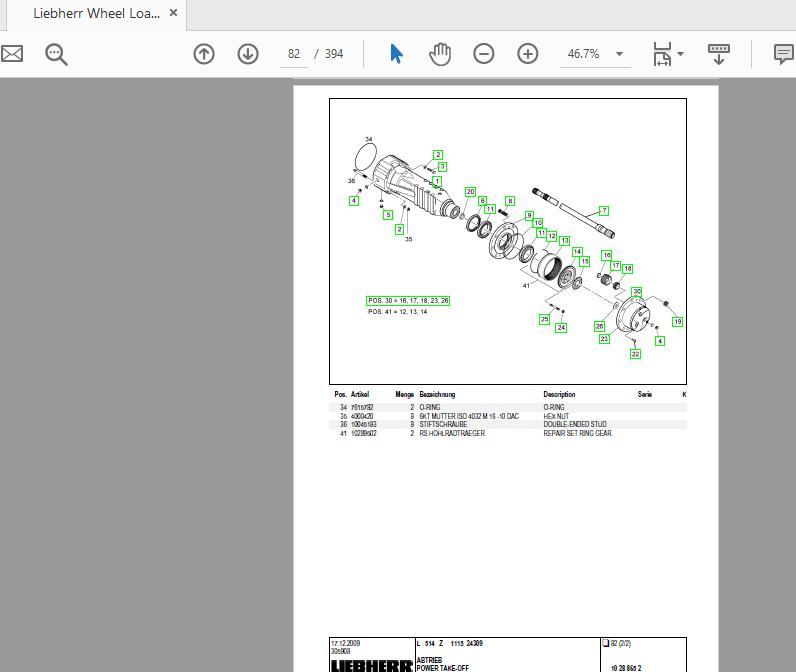The image size is (796, 672).
Task: Click part callout 5 near housing
Action: 388,215
